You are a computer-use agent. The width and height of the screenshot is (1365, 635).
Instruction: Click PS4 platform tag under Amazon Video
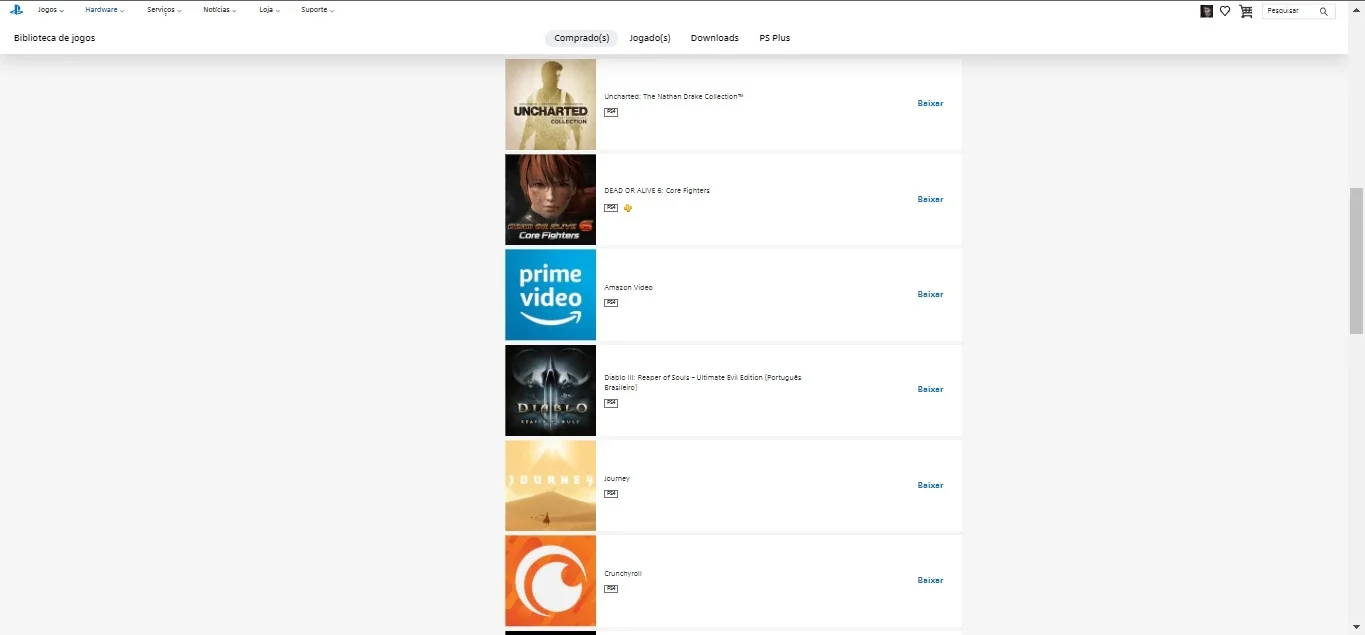click(611, 303)
